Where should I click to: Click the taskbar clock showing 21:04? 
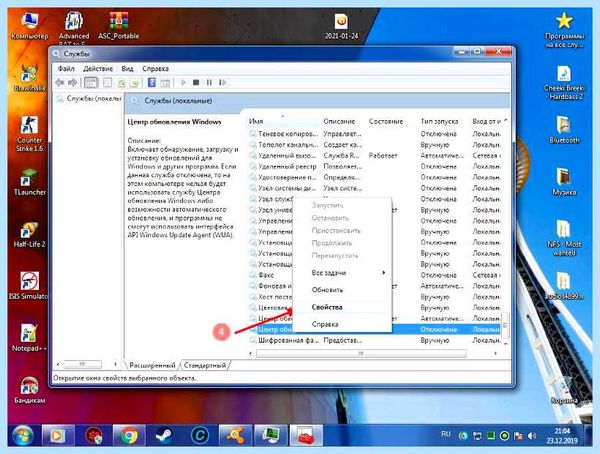(562, 436)
